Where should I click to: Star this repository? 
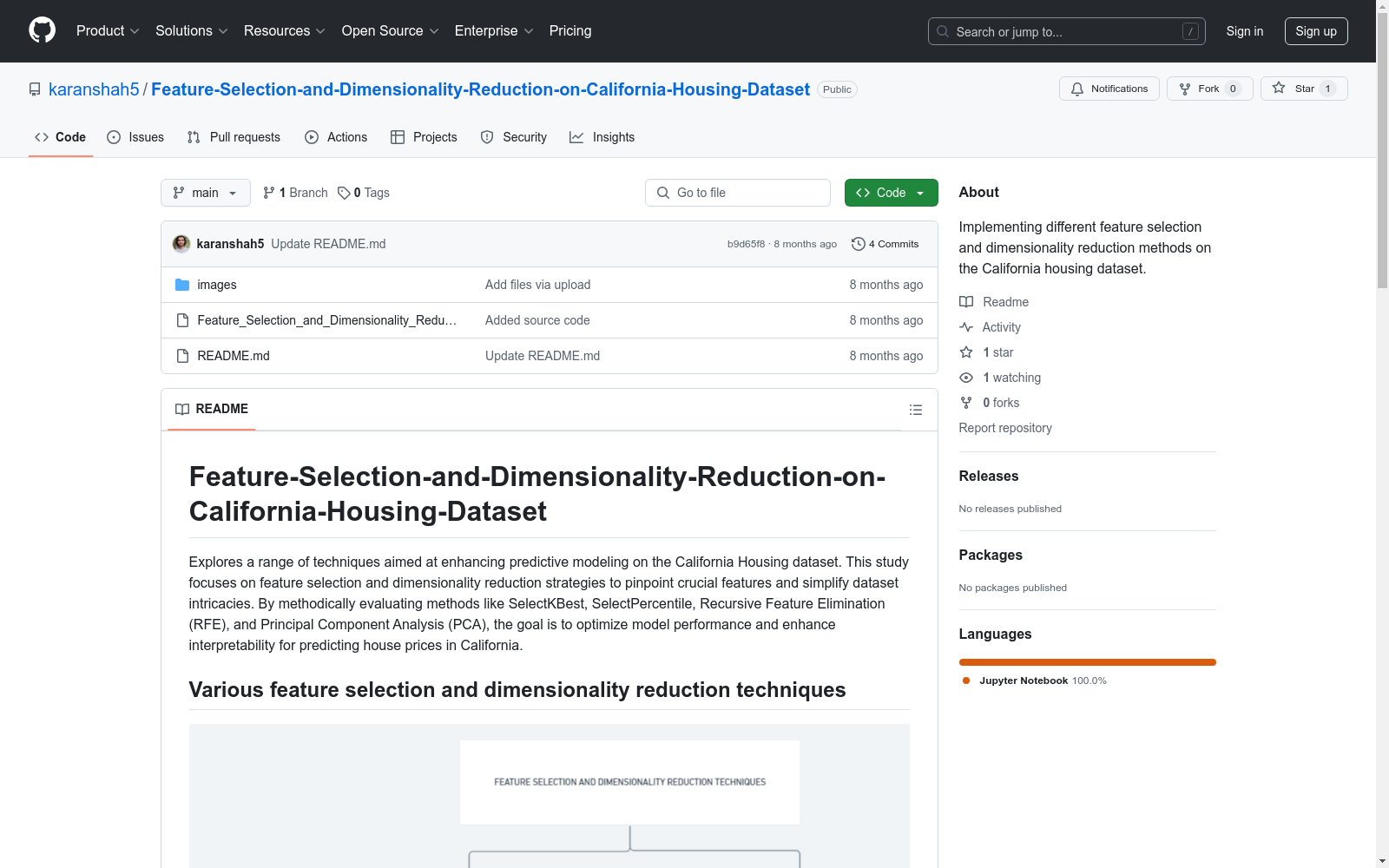1303,89
